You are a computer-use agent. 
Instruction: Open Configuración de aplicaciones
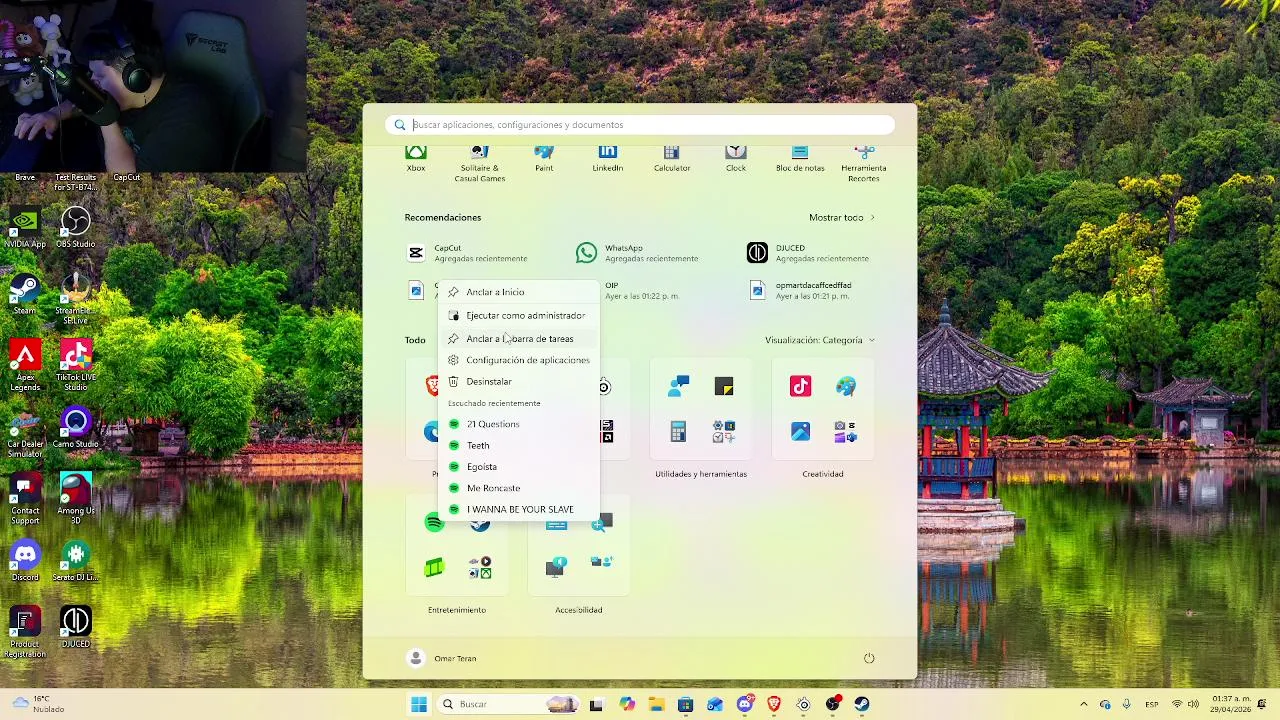[519, 360]
